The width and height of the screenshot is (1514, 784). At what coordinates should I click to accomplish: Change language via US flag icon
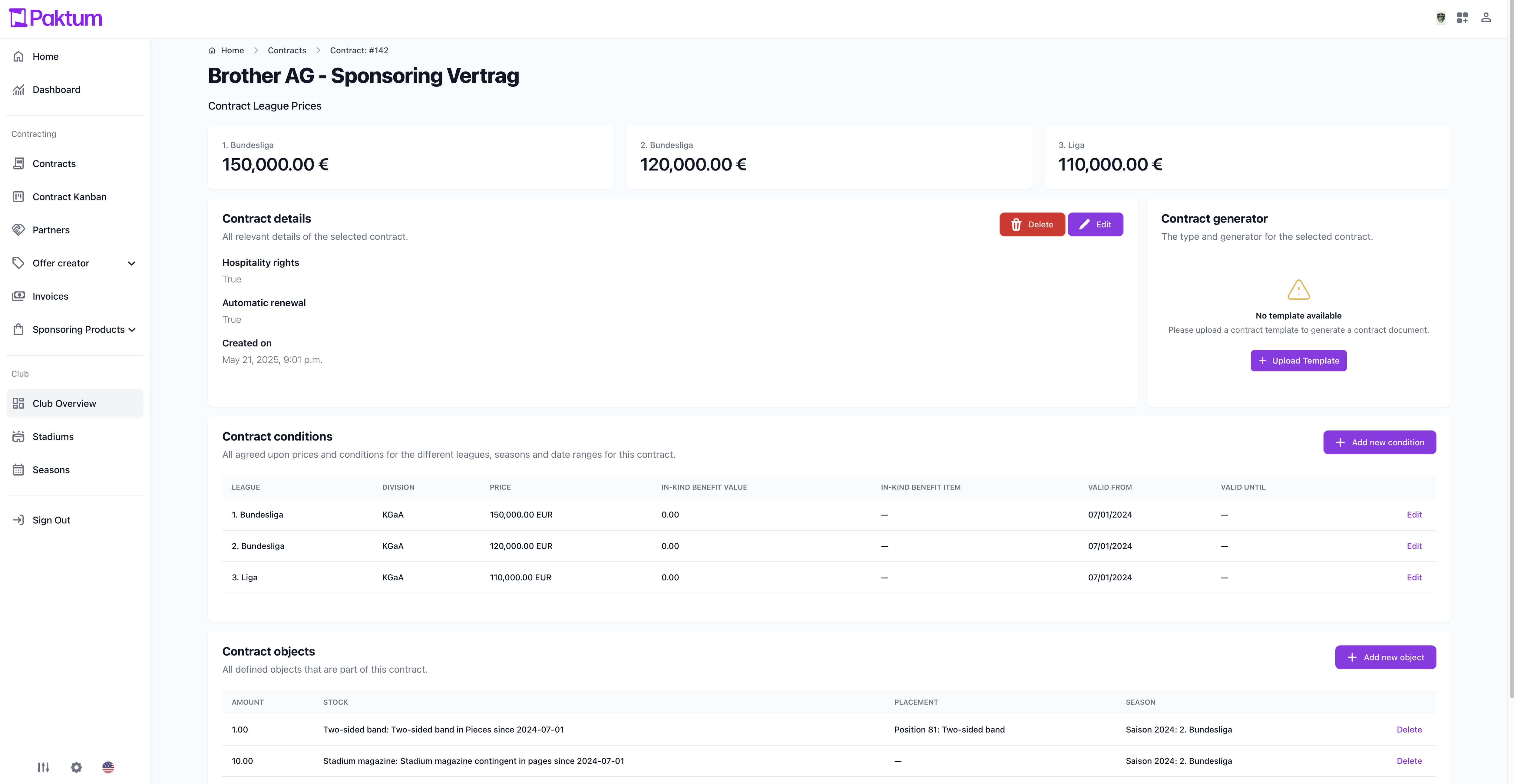click(108, 768)
